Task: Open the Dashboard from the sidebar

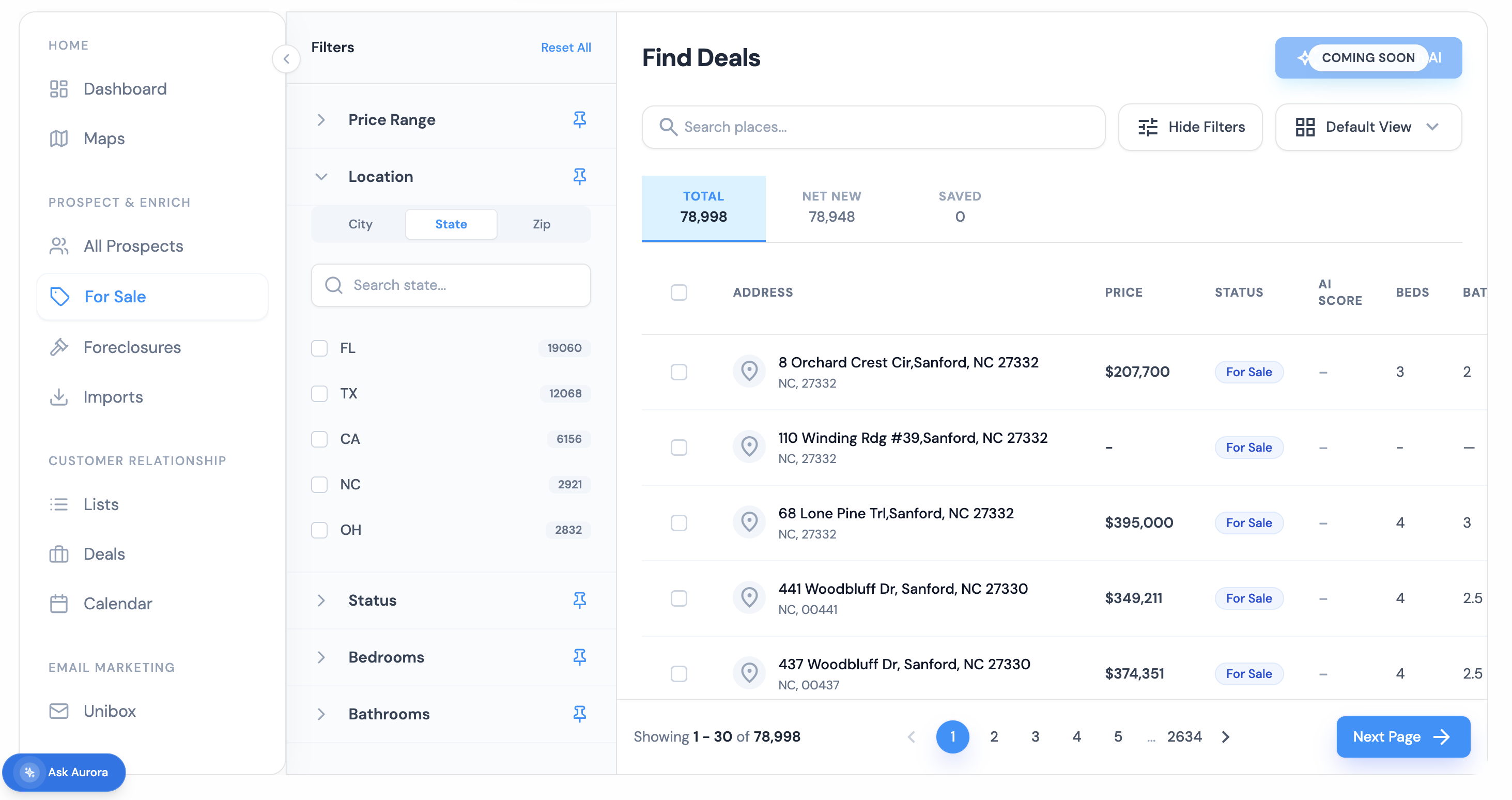Action: [125, 88]
